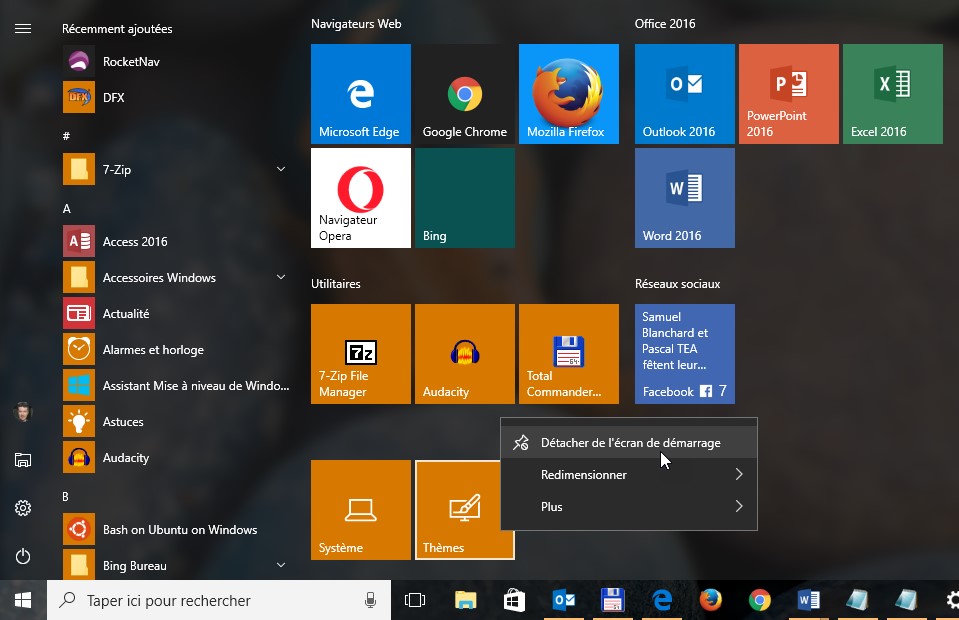
Task: Open Access 2016 from the app list
Action: click(x=135, y=242)
